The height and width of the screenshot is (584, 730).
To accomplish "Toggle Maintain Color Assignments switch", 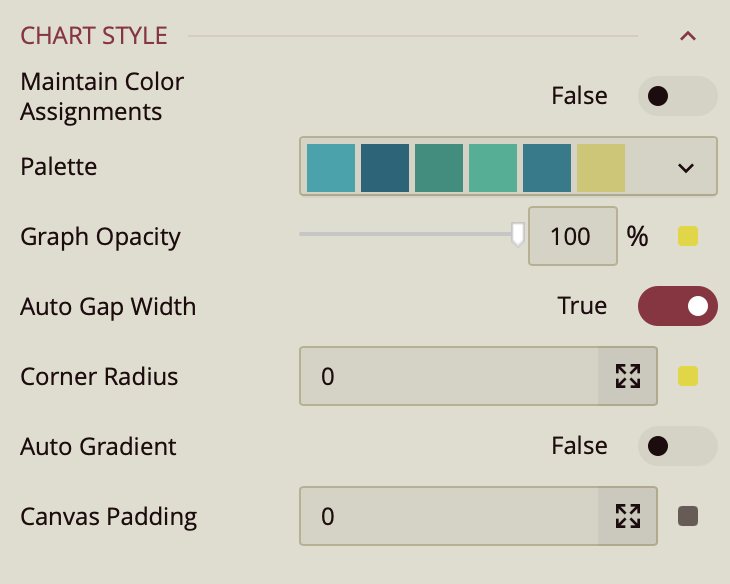I will 677,96.
